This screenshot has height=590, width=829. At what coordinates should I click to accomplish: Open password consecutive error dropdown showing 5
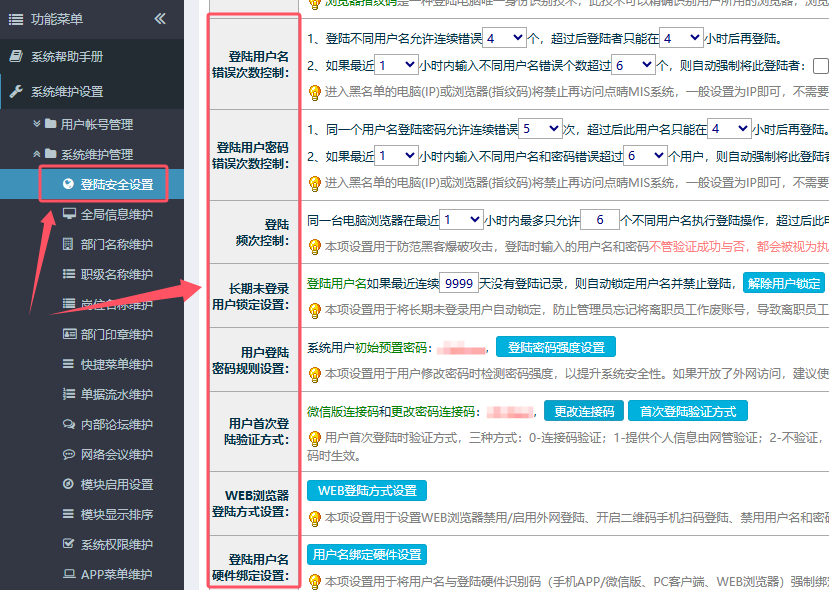(x=540, y=129)
